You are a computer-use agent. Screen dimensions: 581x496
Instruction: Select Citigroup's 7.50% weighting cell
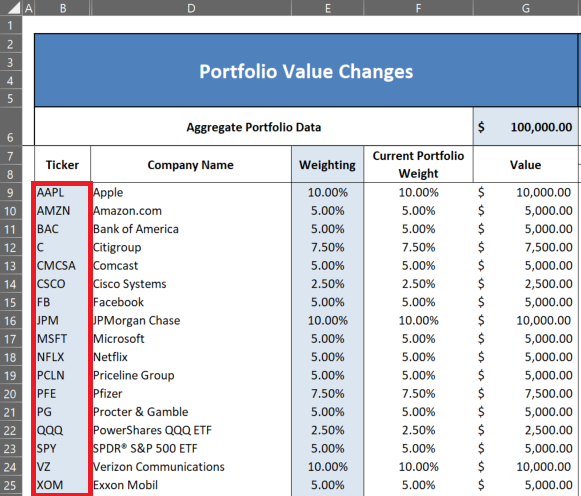click(328, 247)
